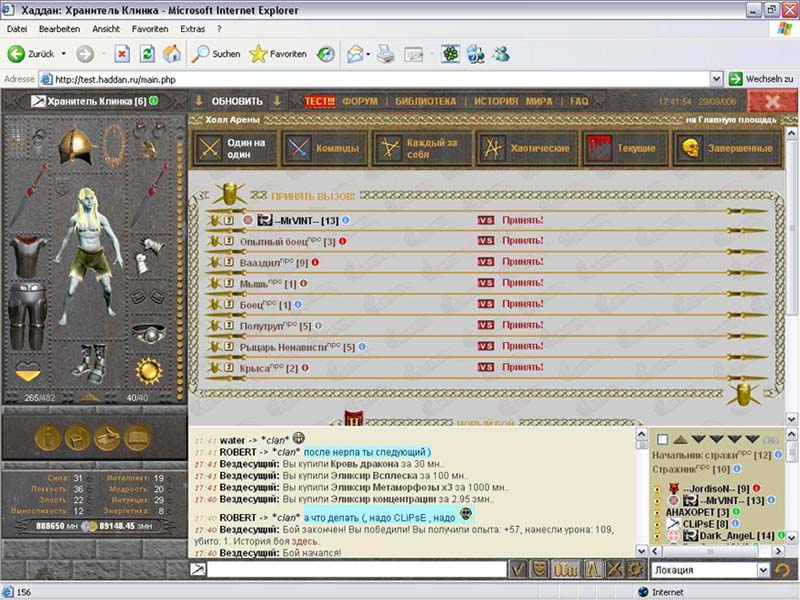The width and height of the screenshot is (800, 600).
Task: Click the refresh arrow beside Локация
Action: (783, 570)
